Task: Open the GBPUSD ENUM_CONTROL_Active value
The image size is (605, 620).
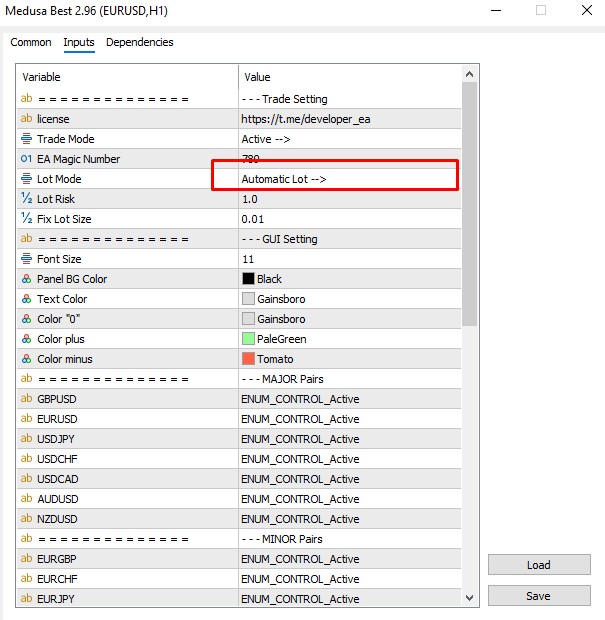Action: tap(350, 399)
